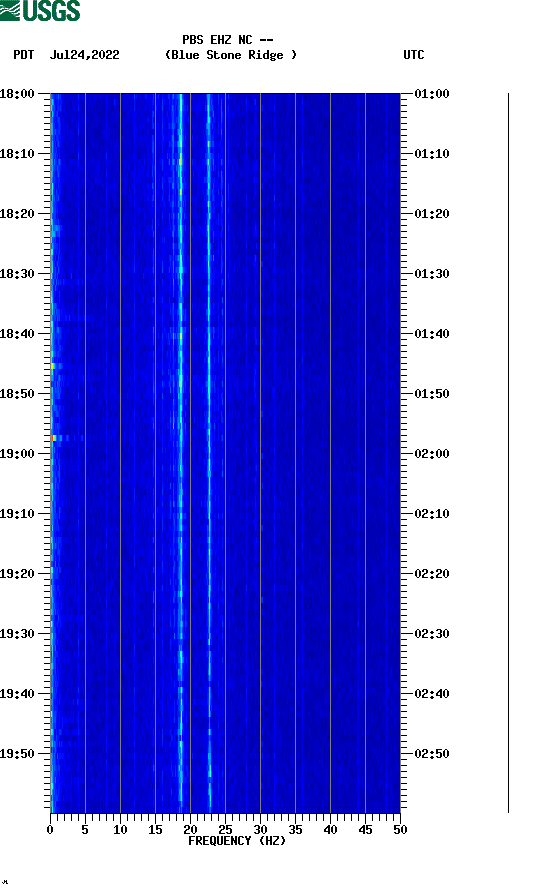Click the '01:10' UTC time label
The height and width of the screenshot is (893, 552).
[x=432, y=153]
